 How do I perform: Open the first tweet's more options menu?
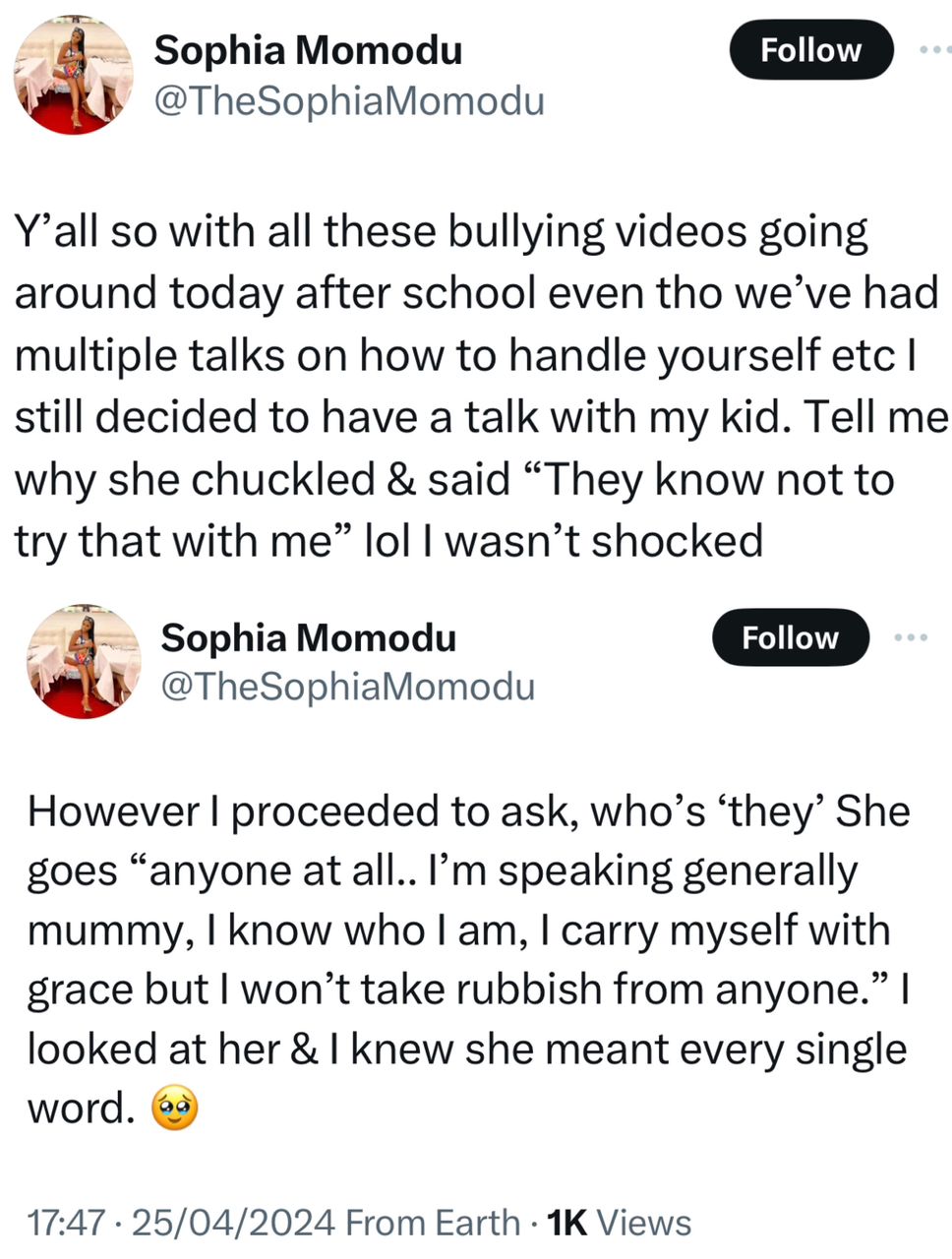coord(932,49)
